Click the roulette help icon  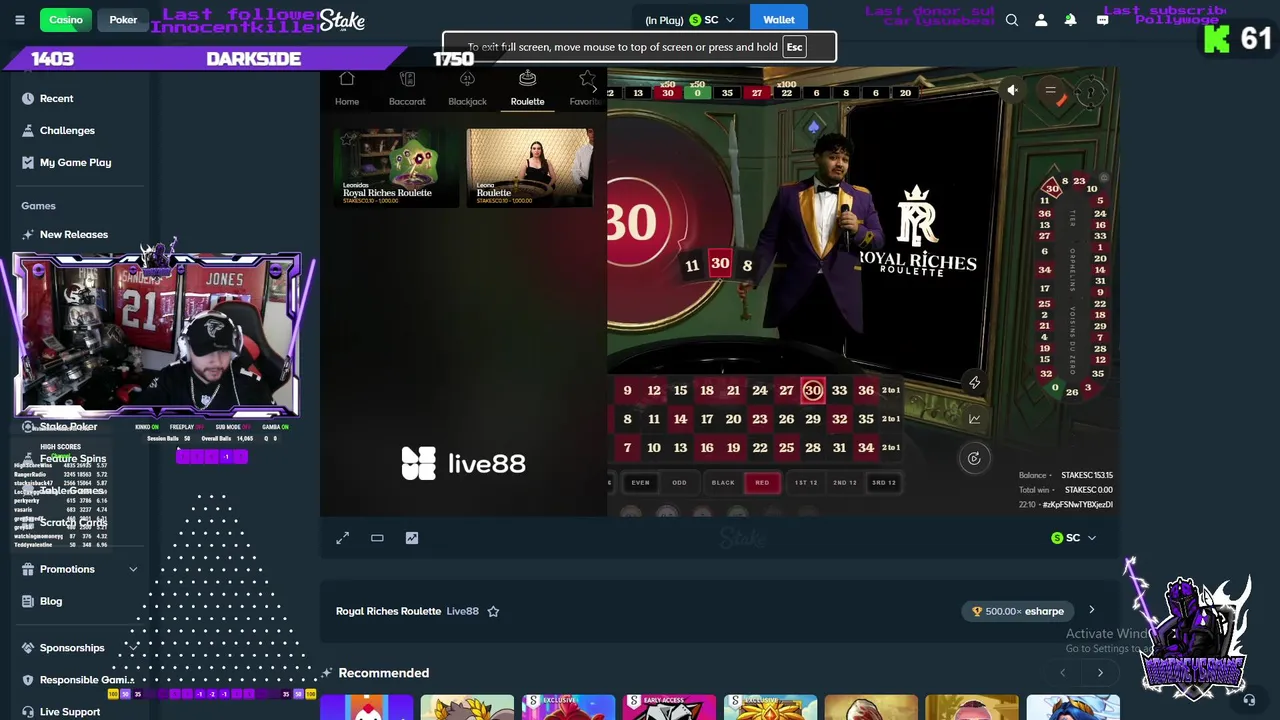[1091, 92]
